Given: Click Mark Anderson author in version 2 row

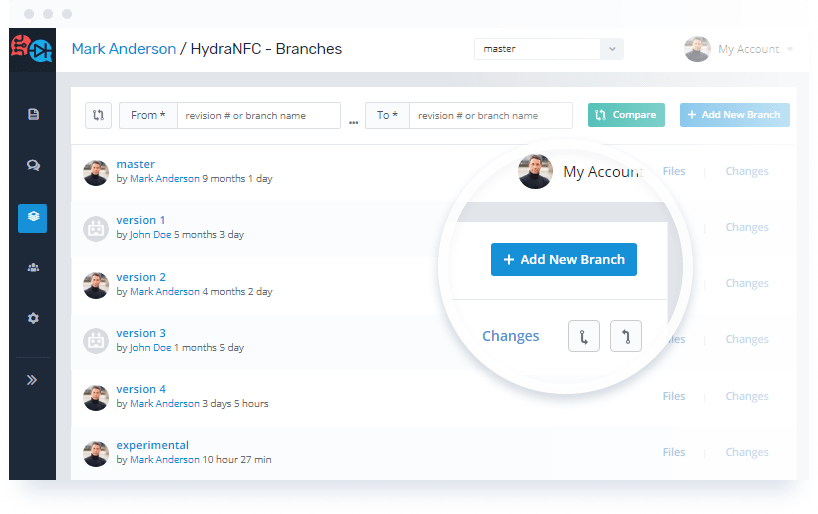Looking at the screenshot, I should tap(165, 292).
